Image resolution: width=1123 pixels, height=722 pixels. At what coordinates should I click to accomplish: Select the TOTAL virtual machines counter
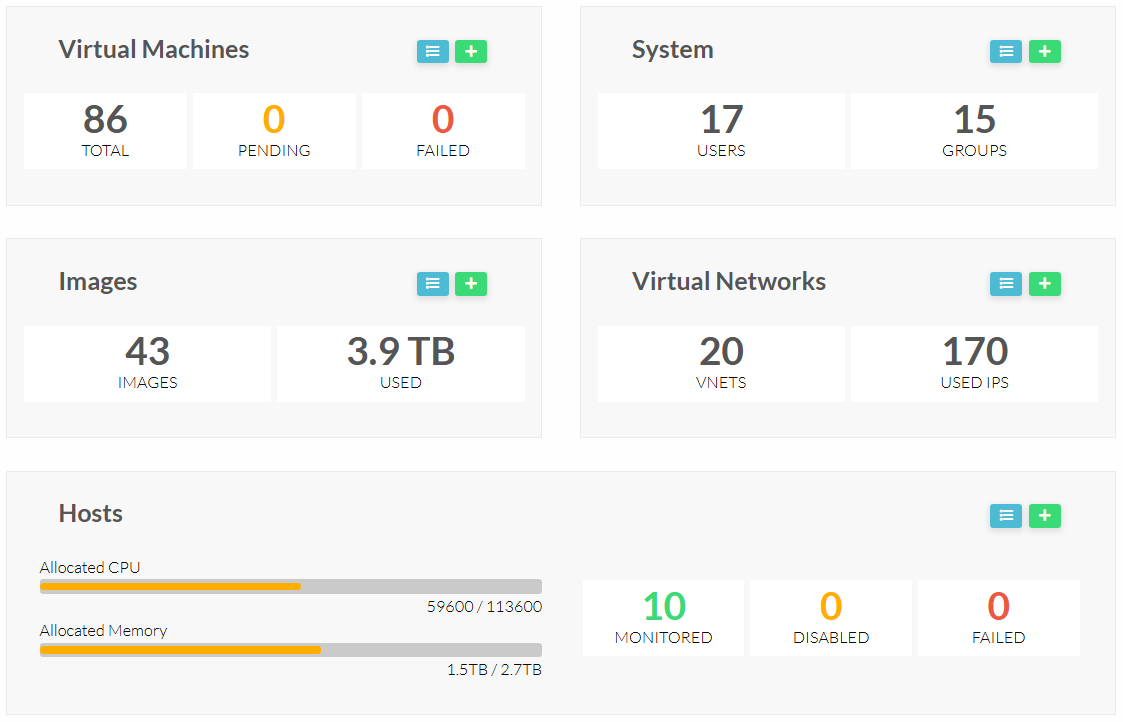pyautogui.click(x=104, y=130)
